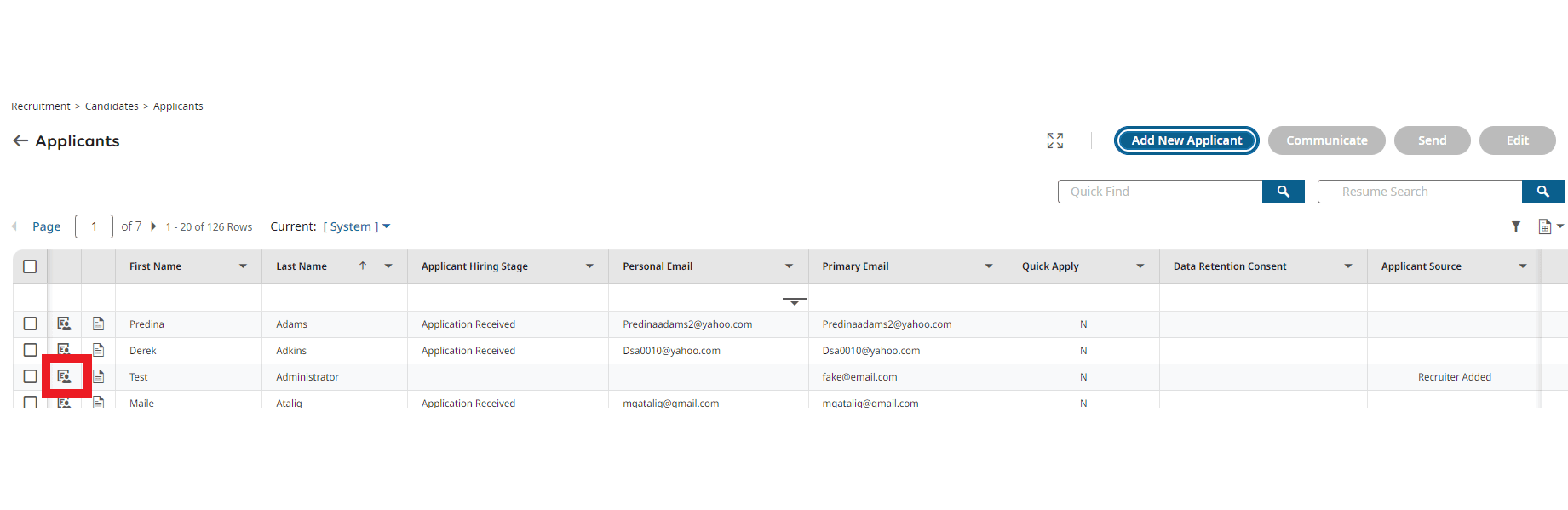Click the fullscreen expand icon

point(1054,140)
